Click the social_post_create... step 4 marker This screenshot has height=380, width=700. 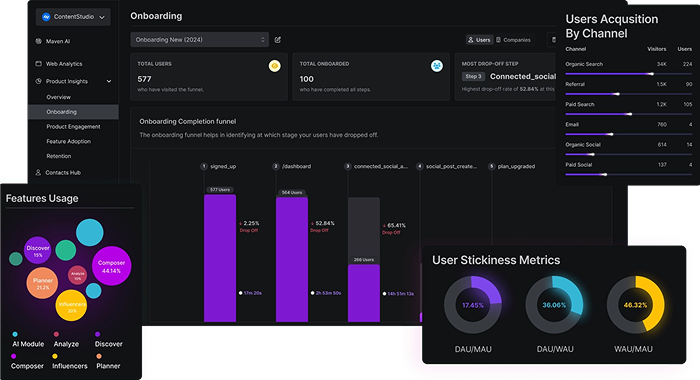coord(420,166)
